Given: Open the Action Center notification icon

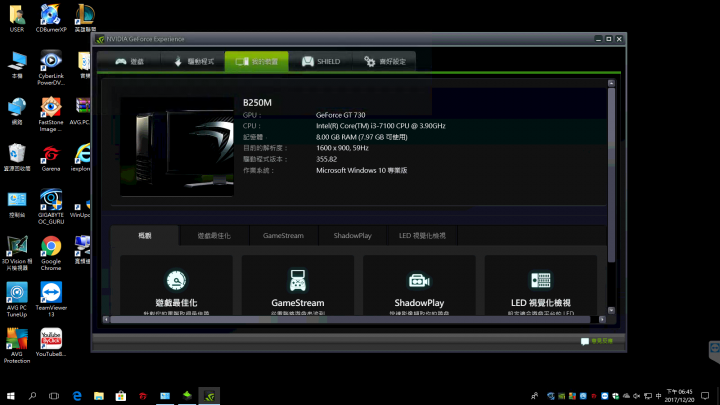Looking at the screenshot, I should pyautogui.click(x=705, y=396).
